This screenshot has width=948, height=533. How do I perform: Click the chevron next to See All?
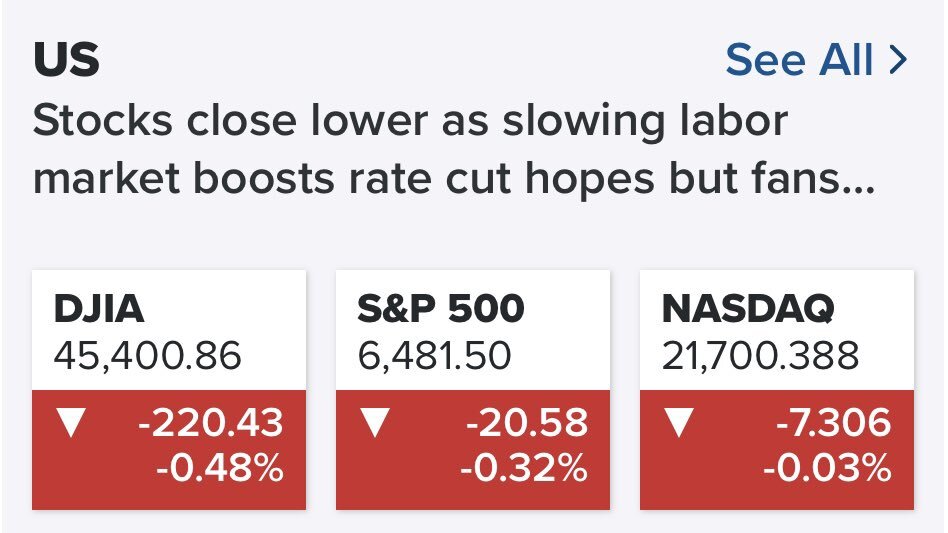(x=897, y=61)
